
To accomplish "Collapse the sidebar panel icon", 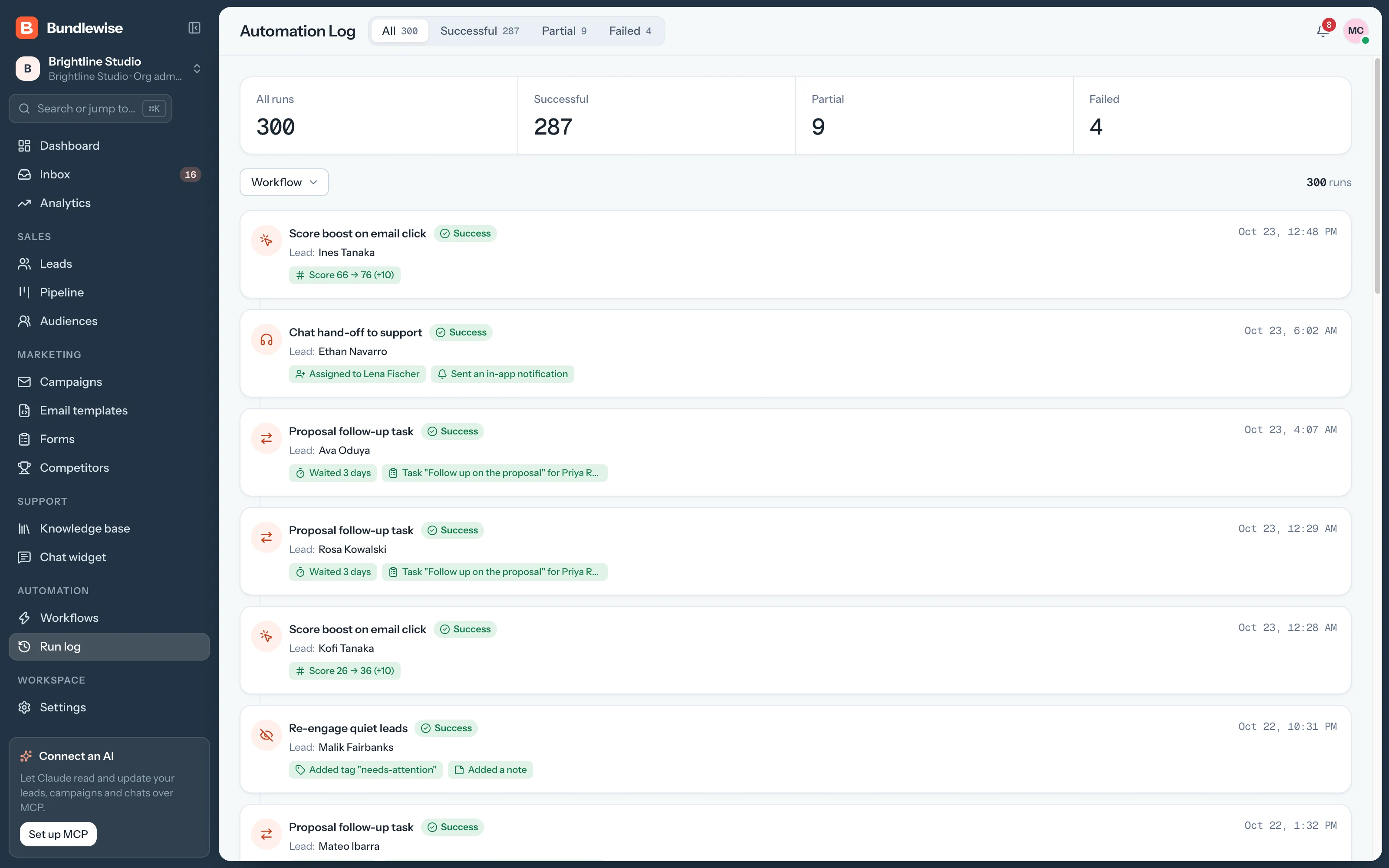I will click(x=194, y=28).
